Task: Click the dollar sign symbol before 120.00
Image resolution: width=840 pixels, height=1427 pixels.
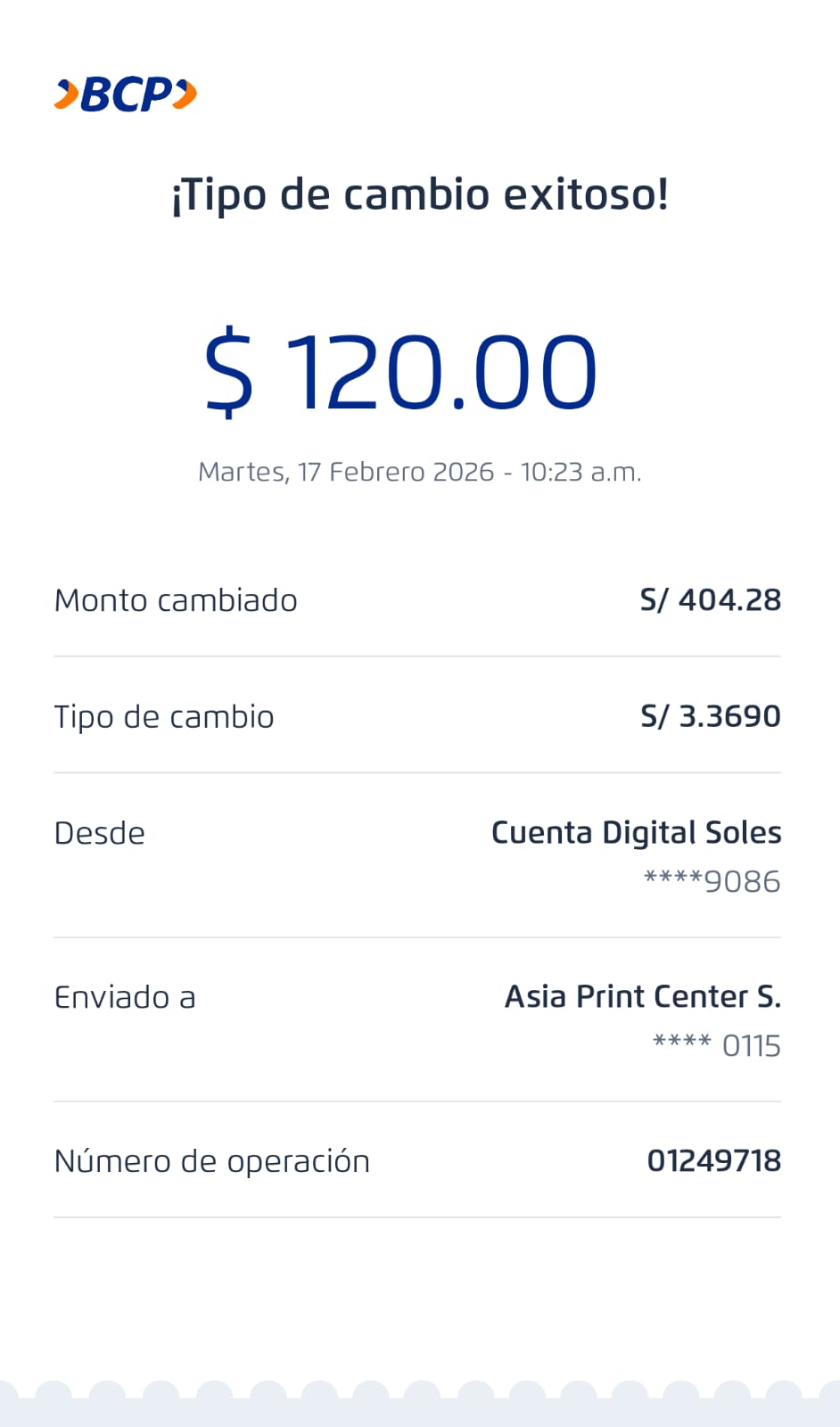Action: click(x=229, y=371)
